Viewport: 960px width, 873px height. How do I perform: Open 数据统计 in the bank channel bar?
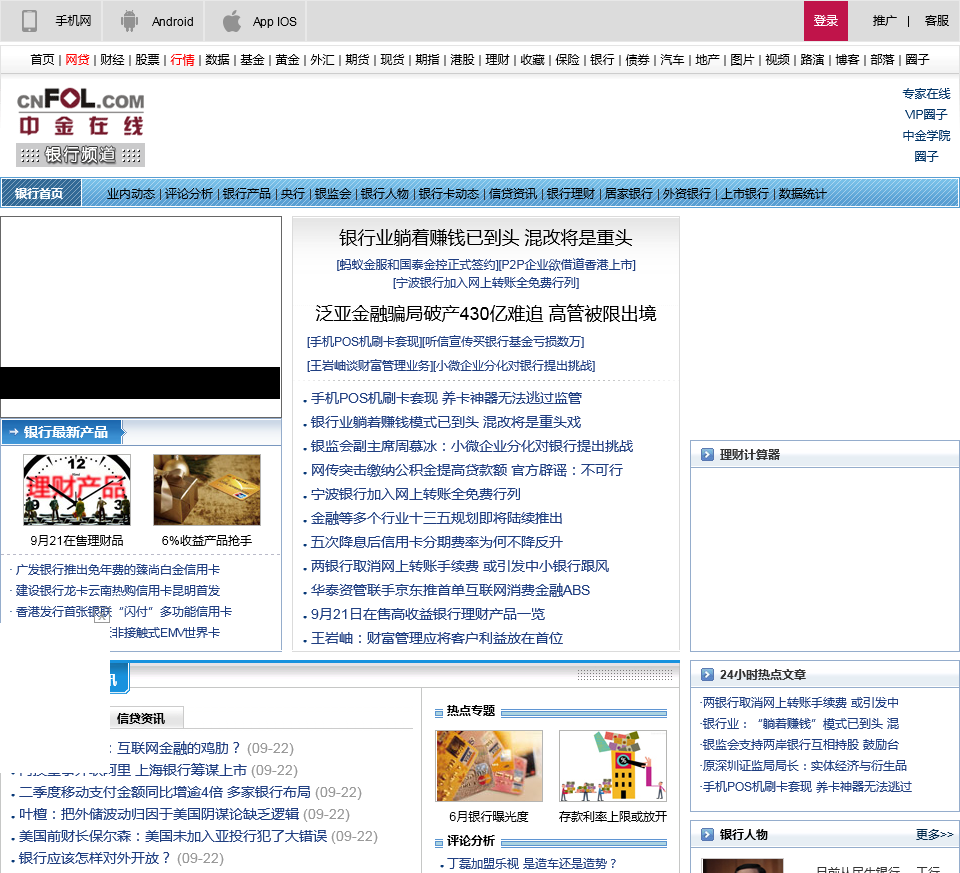(803, 193)
